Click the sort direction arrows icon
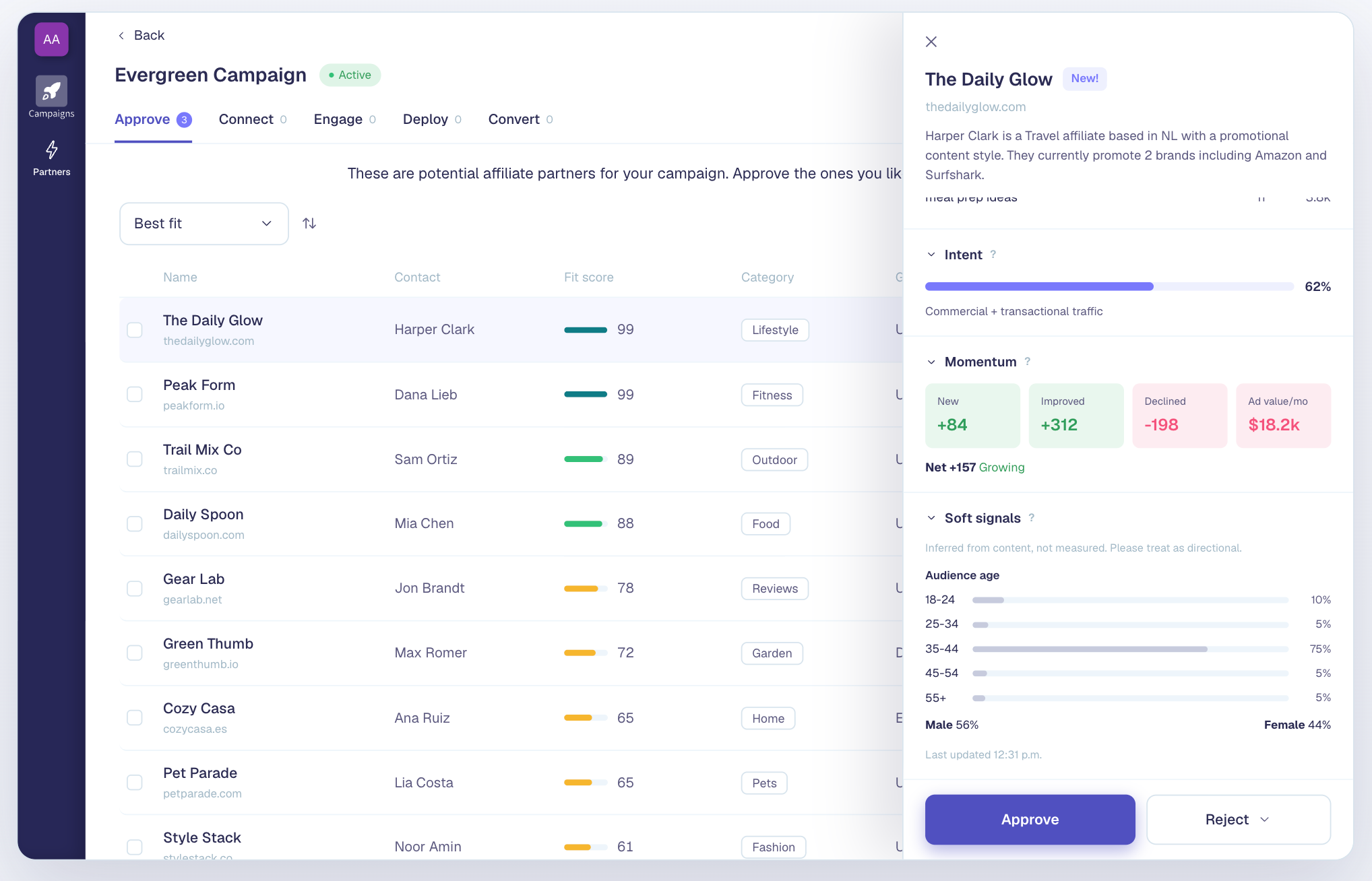The height and width of the screenshot is (881, 1372). click(x=309, y=223)
